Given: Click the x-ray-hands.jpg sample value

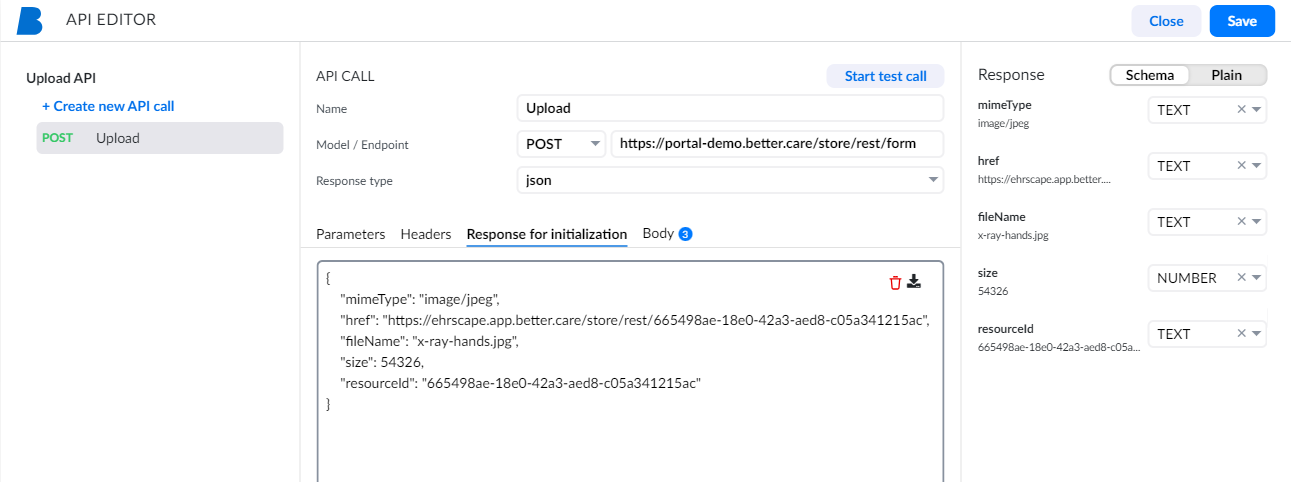Looking at the screenshot, I should point(1013,235).
